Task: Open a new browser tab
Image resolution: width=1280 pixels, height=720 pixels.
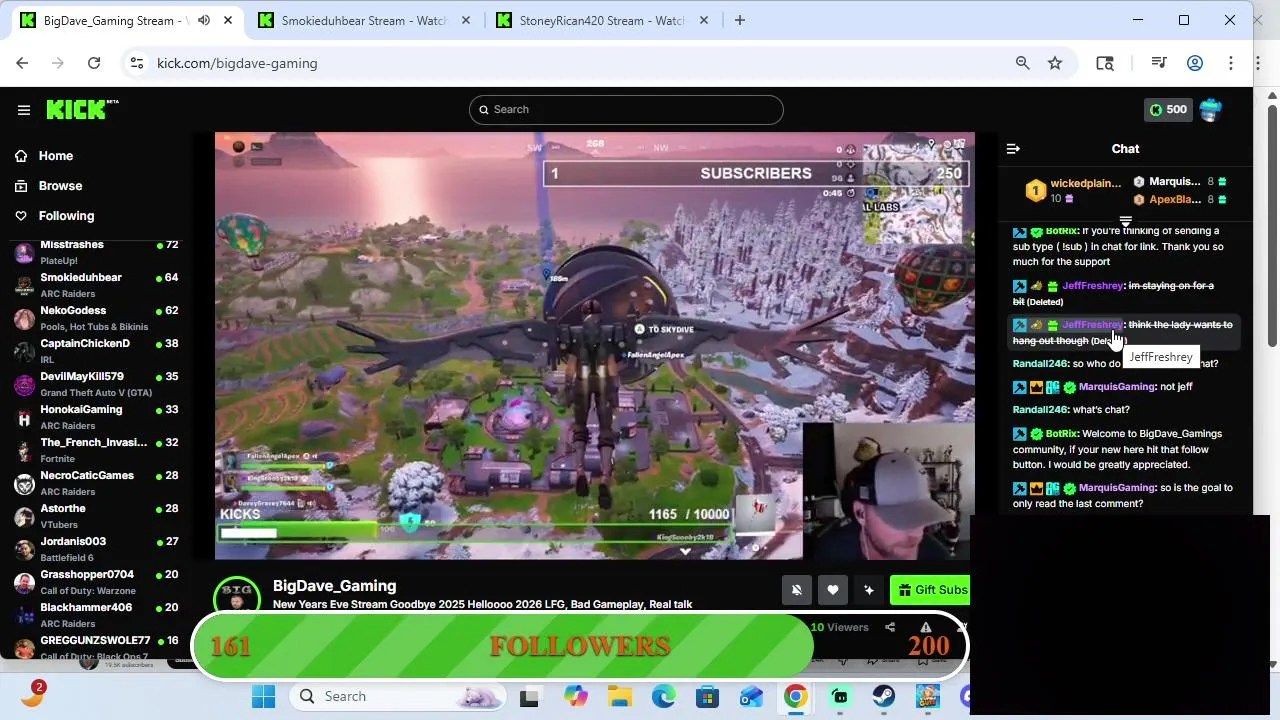Action: tap(740, 20)
